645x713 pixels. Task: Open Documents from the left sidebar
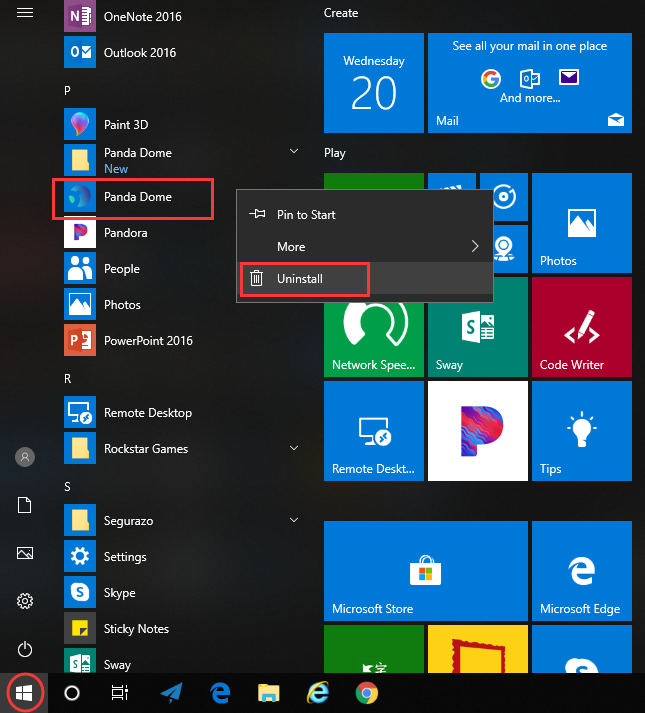click(x=25, y=505)
